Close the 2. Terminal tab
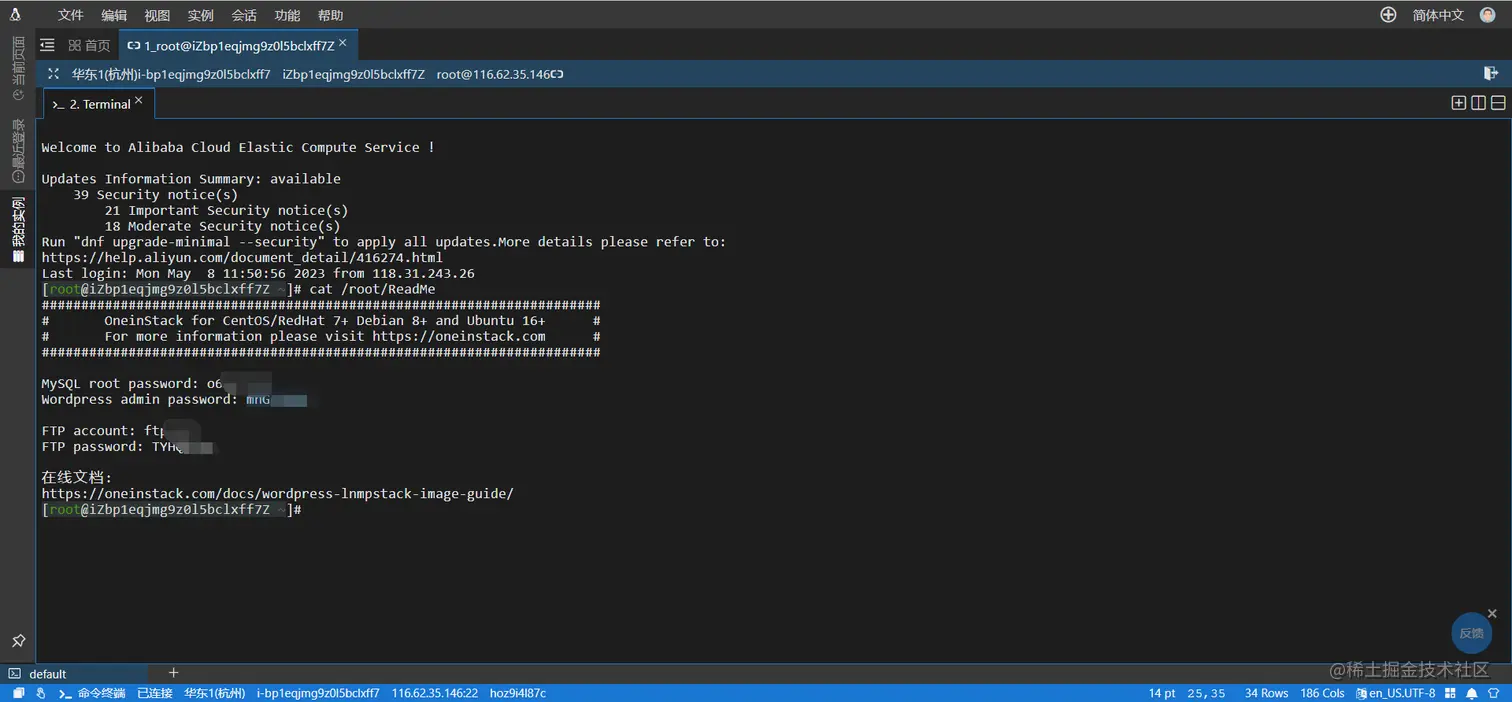1512x702 pixels. 139,100
